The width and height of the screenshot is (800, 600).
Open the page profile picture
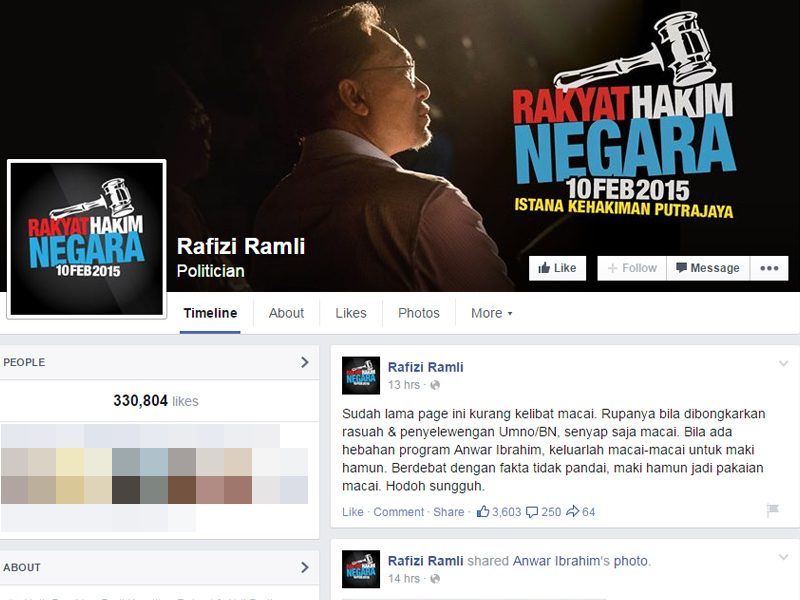(x=86, y=238)
